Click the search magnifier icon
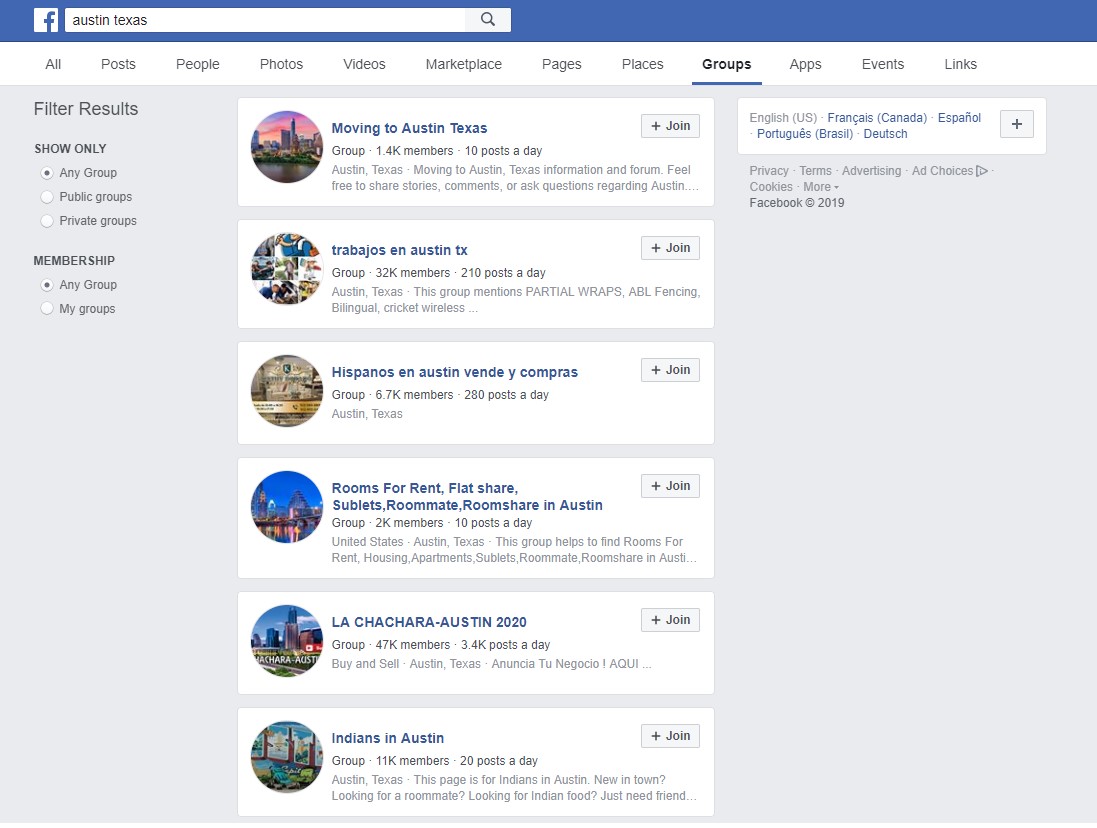The height and width of the screenshot is (828, 1097). pyautogui.click(x=488, y=20)
